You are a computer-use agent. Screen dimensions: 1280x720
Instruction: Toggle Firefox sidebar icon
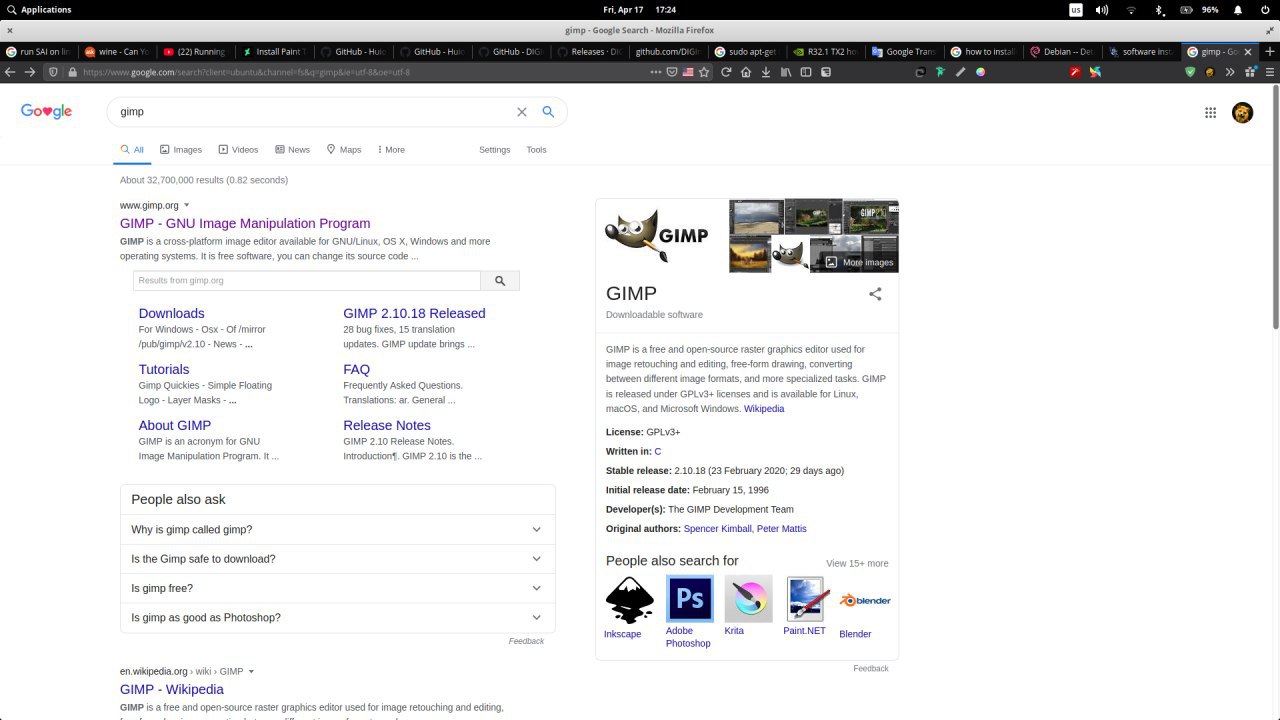[x=806, y=72]
